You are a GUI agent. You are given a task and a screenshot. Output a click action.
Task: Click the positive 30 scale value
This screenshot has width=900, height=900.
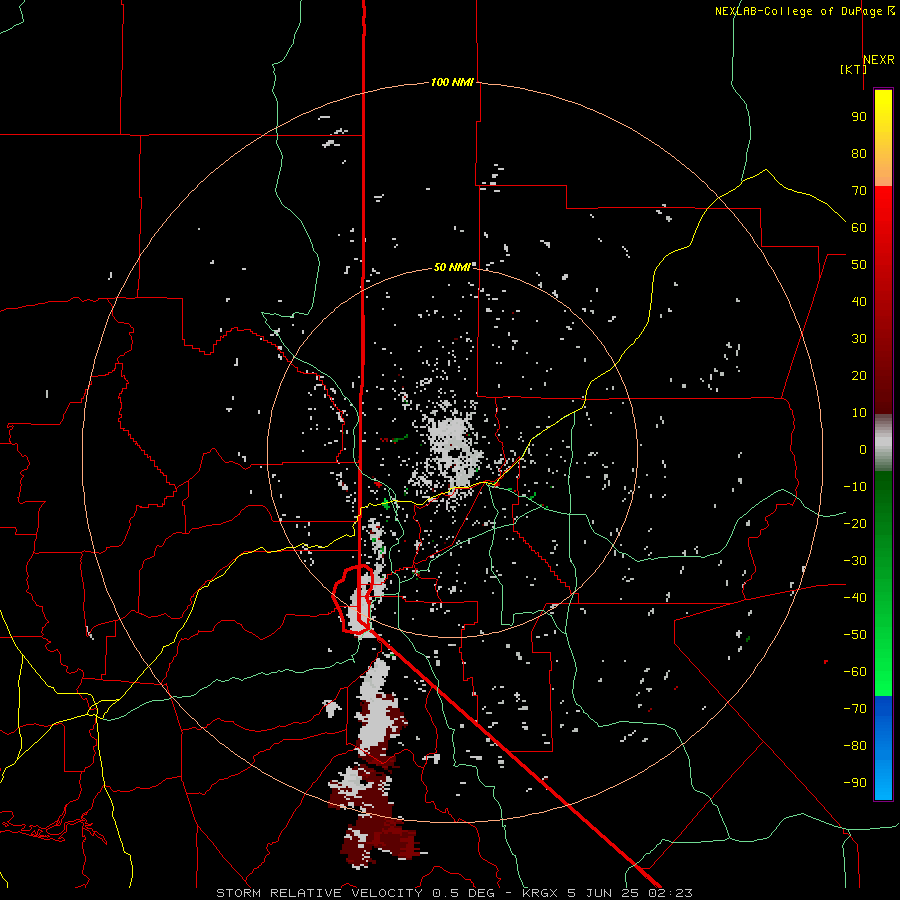point(859,339)
